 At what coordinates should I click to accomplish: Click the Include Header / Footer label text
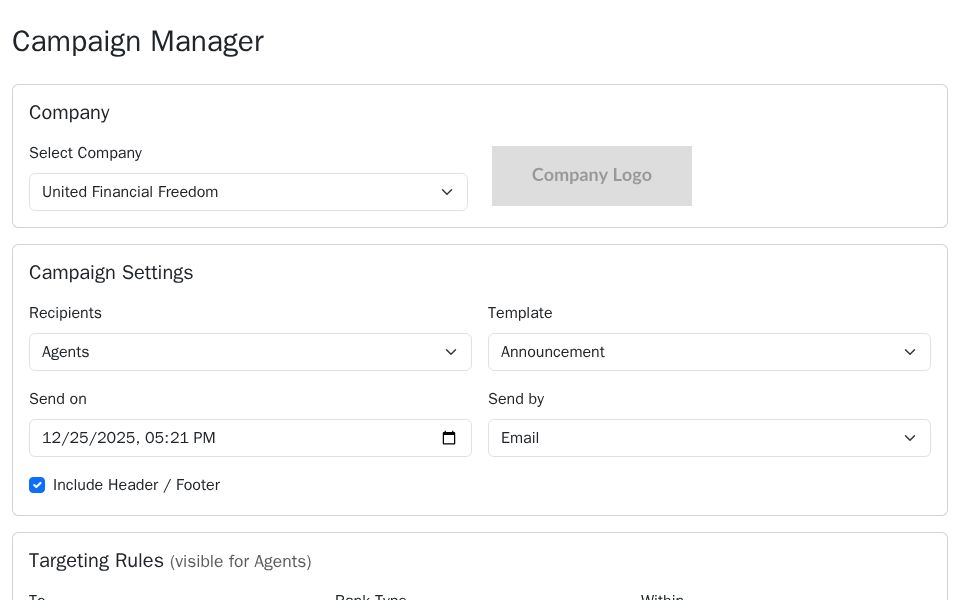click(x=136, y=485)
